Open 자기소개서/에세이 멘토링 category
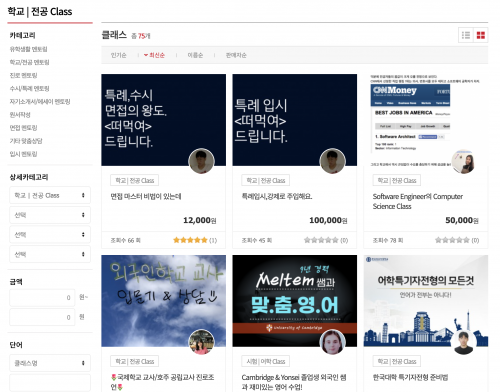Screen dimensions: 500x392 tap(40, 102)
